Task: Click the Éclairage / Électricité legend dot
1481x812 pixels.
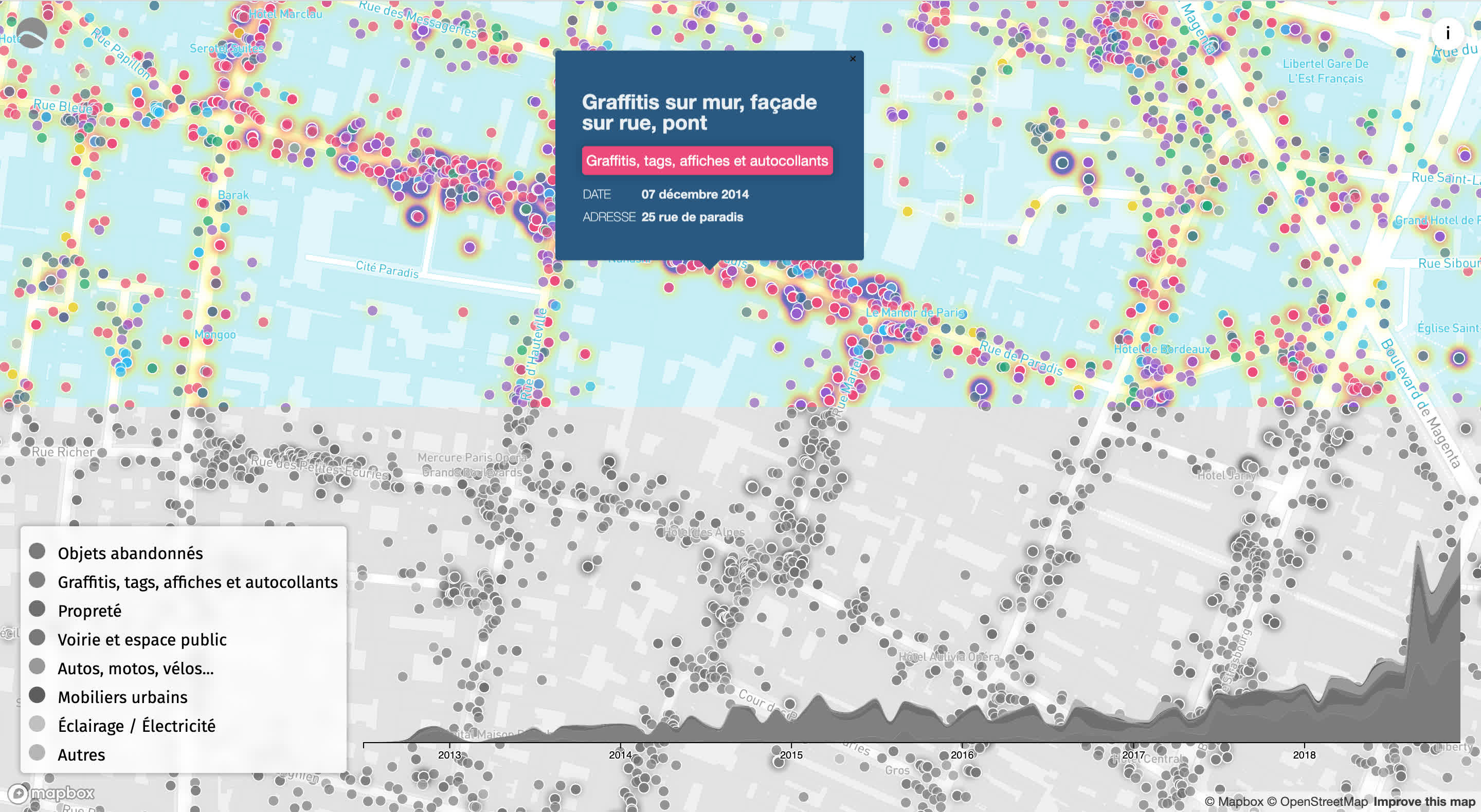Action: (x=38, y=724)
